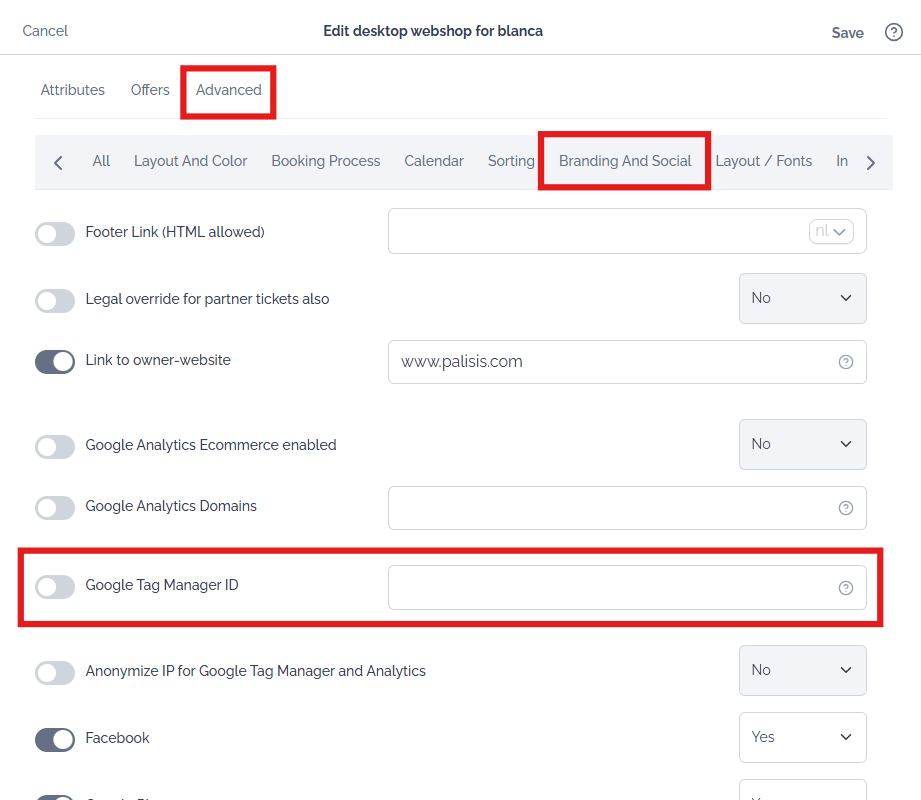The height and width of the screenshot is (800, 921).
Task: Click help icon in owner-website field
Action: (x=845, y=362)
